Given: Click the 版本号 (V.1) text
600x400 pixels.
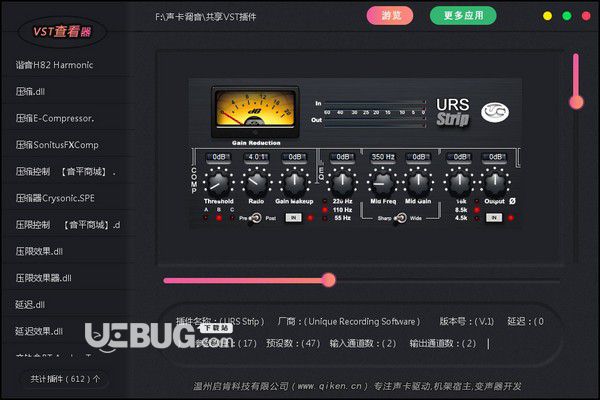Looking at the screenshot, I should (x=466, y=321).
